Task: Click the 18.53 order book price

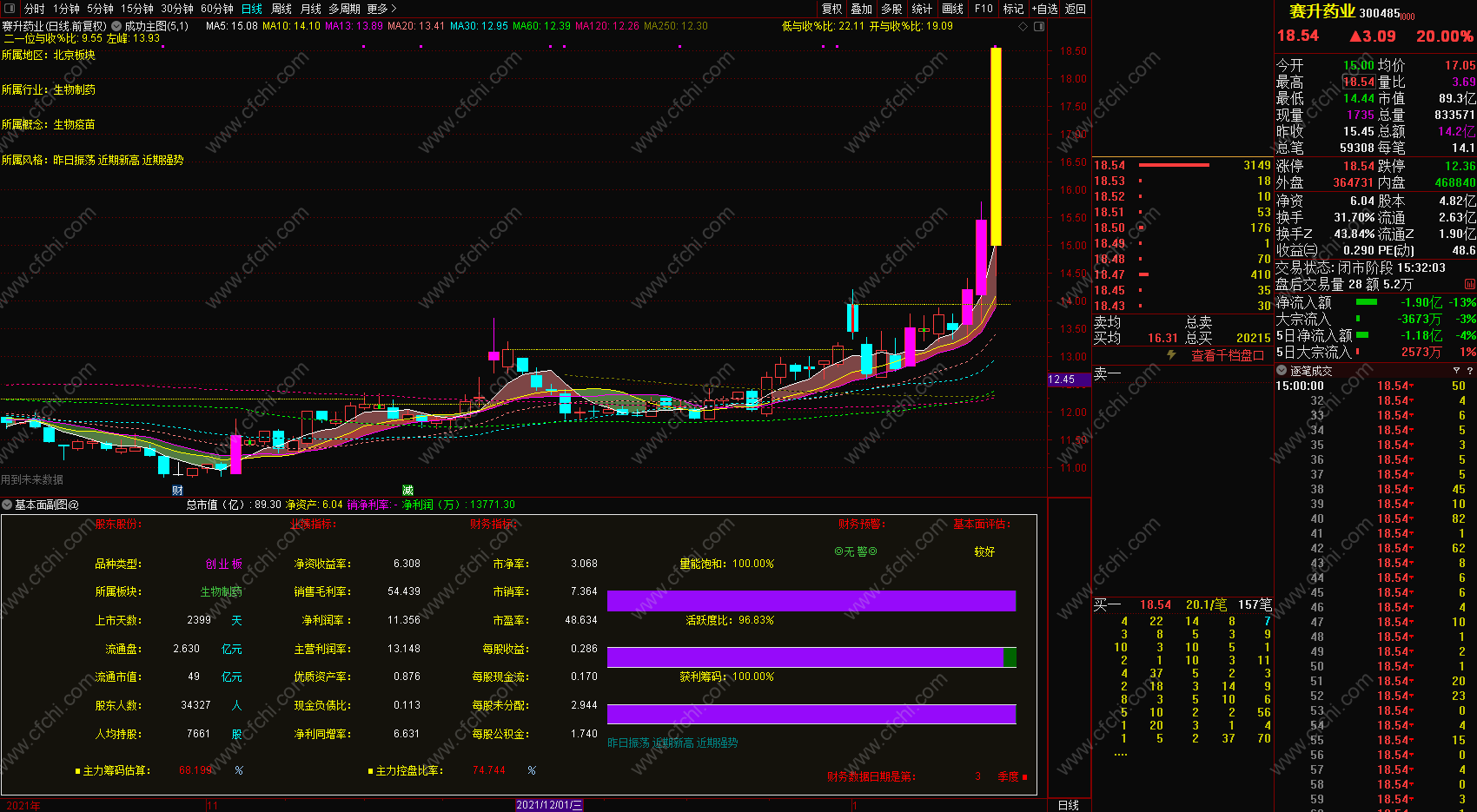Action: tap(1109, 182)
